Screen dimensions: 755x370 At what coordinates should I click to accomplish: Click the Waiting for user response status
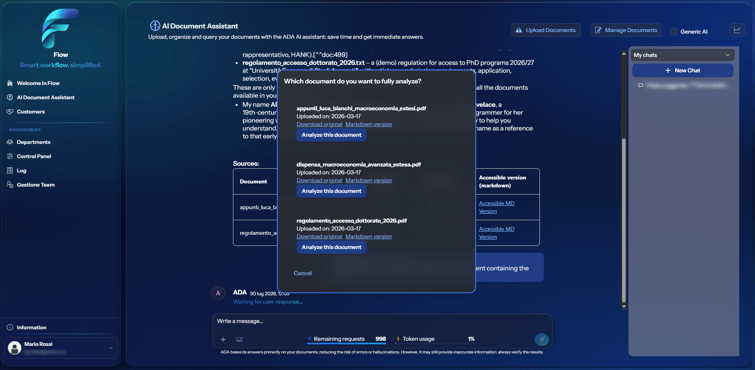[268, 302]
